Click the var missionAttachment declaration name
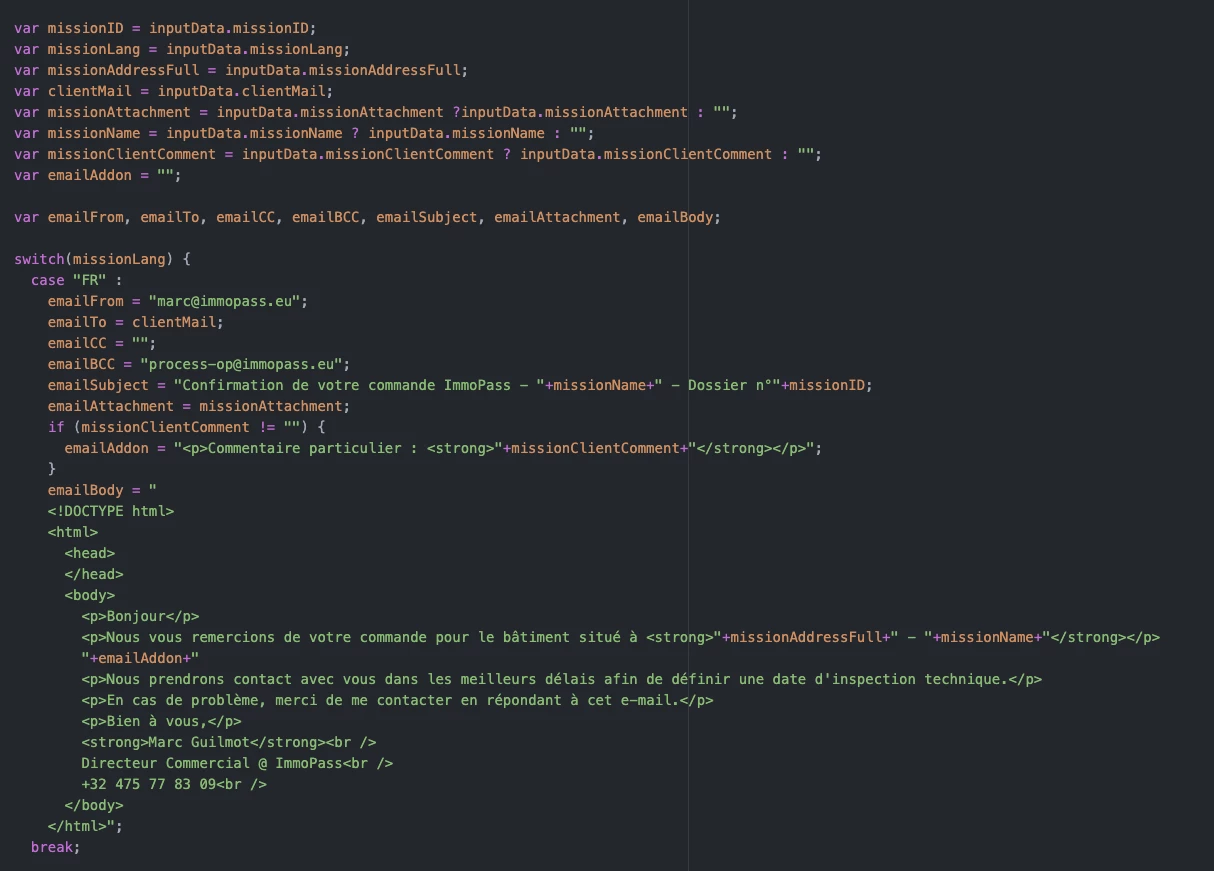This screenshot has height=871, width=1214. [x=119, y=112]
